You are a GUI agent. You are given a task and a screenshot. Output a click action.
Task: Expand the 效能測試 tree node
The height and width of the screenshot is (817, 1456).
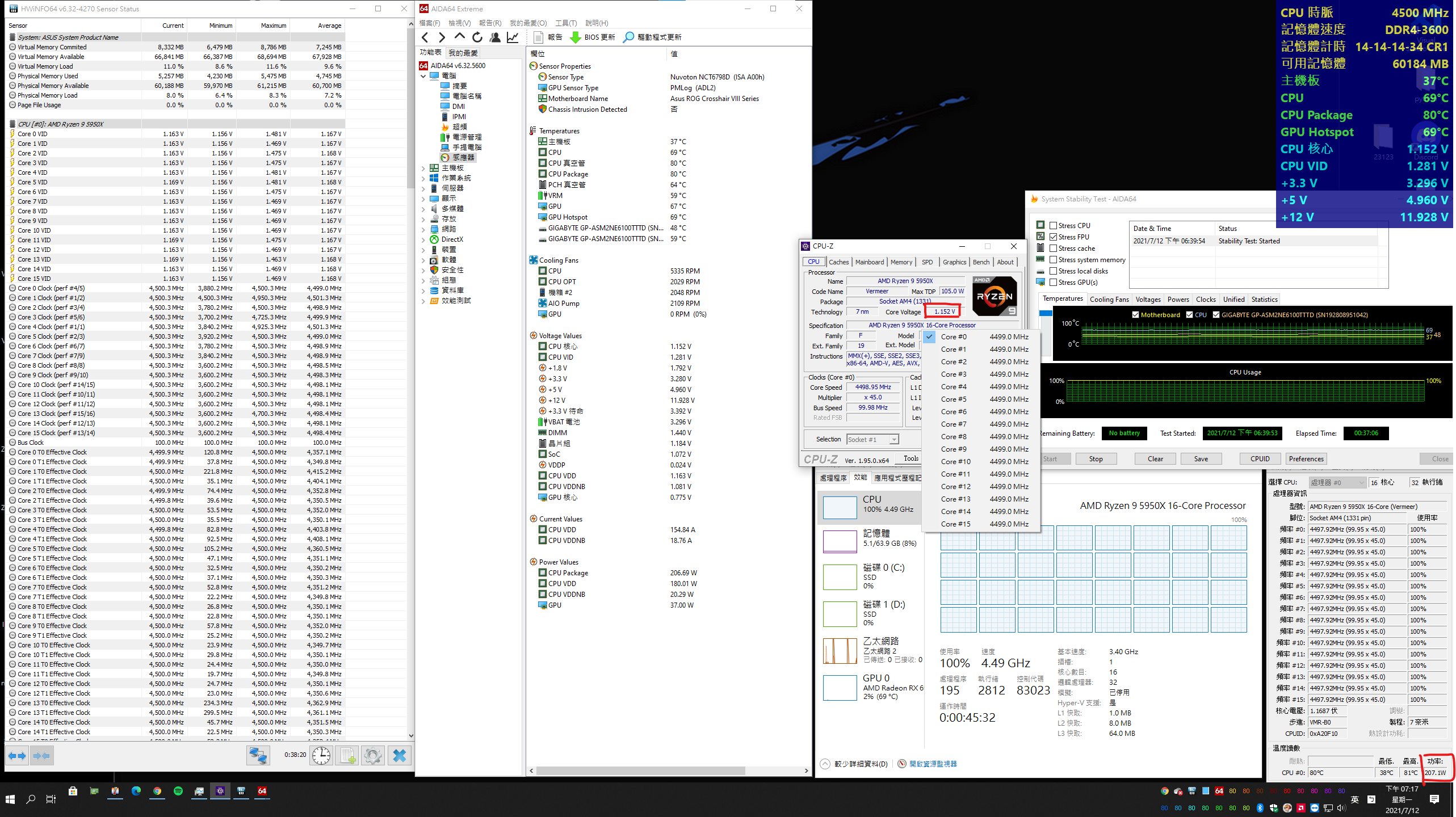point(423,301)
